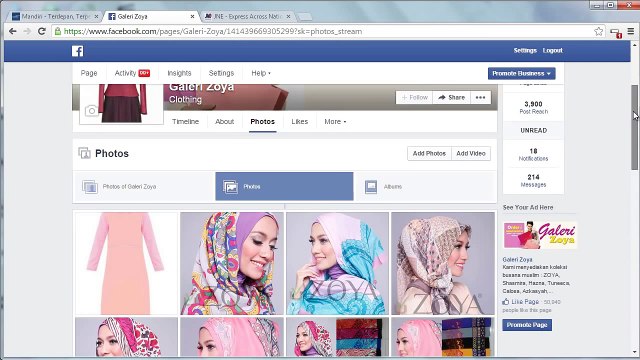Click the Galeri Zoya ad title link
This screenshot has width=640, height=360.
click(517, 259)
